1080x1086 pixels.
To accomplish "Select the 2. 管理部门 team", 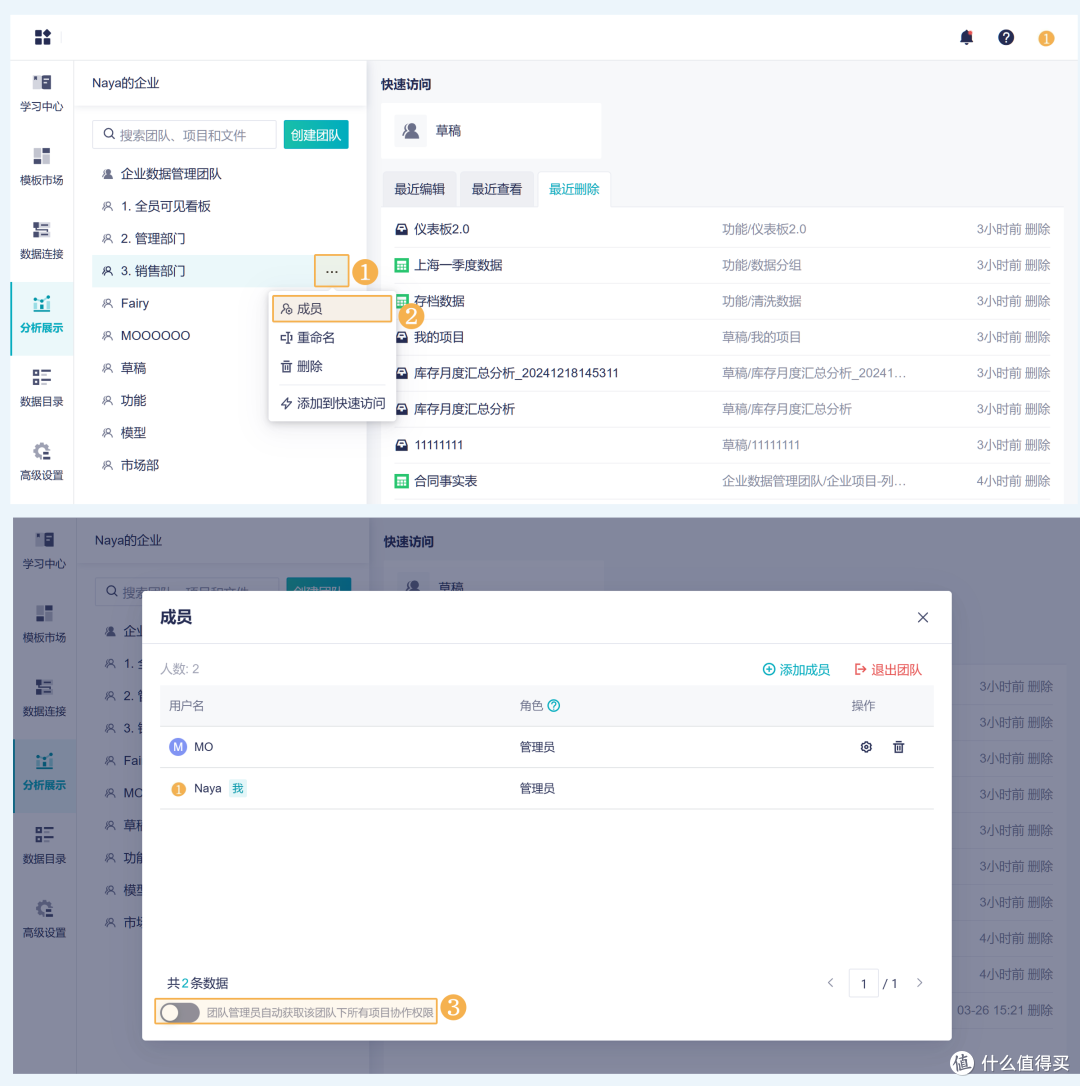I will [220, 239].
